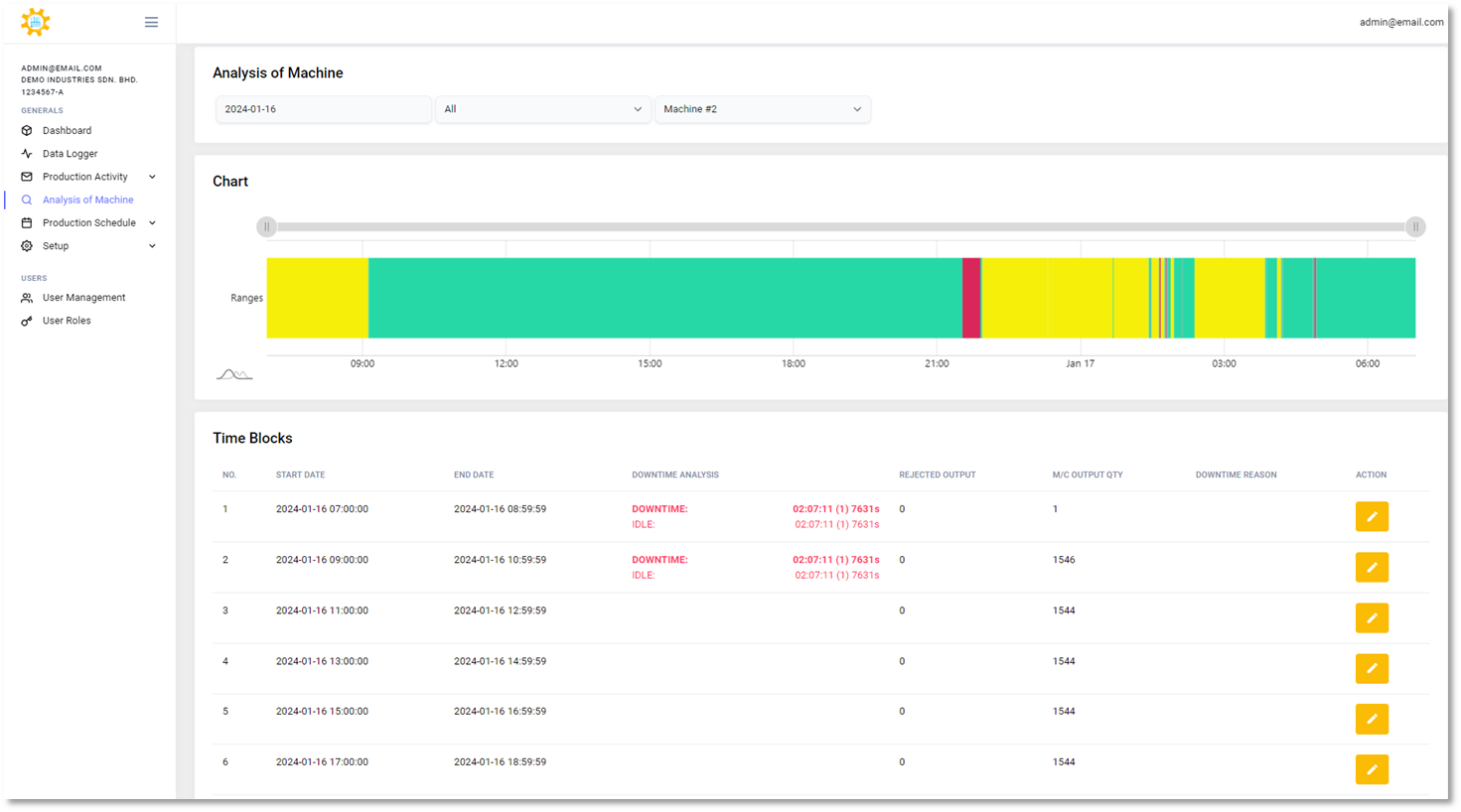
Task: Click the left handle of chart range slider
Action: 266,227
